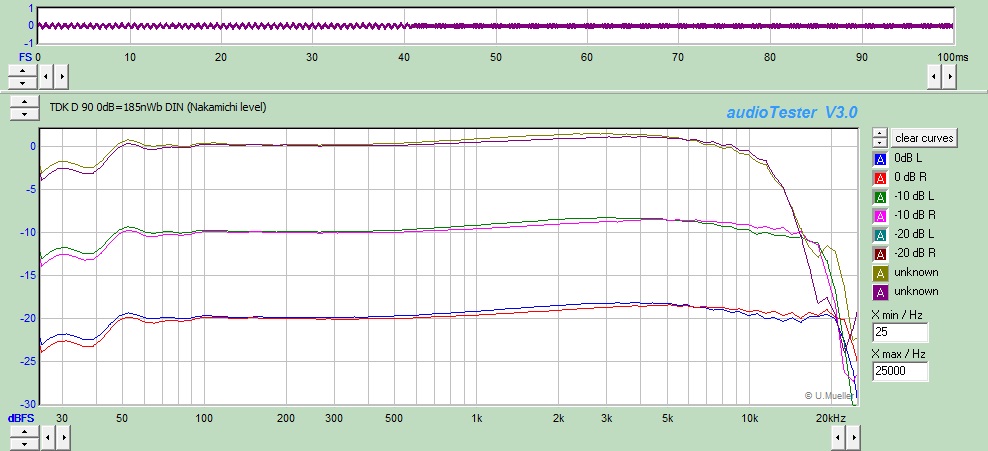Select the dark red -20 dB R curve icon
The height and width of the screenshot is (451, 988).
click(x=880, y=253)
